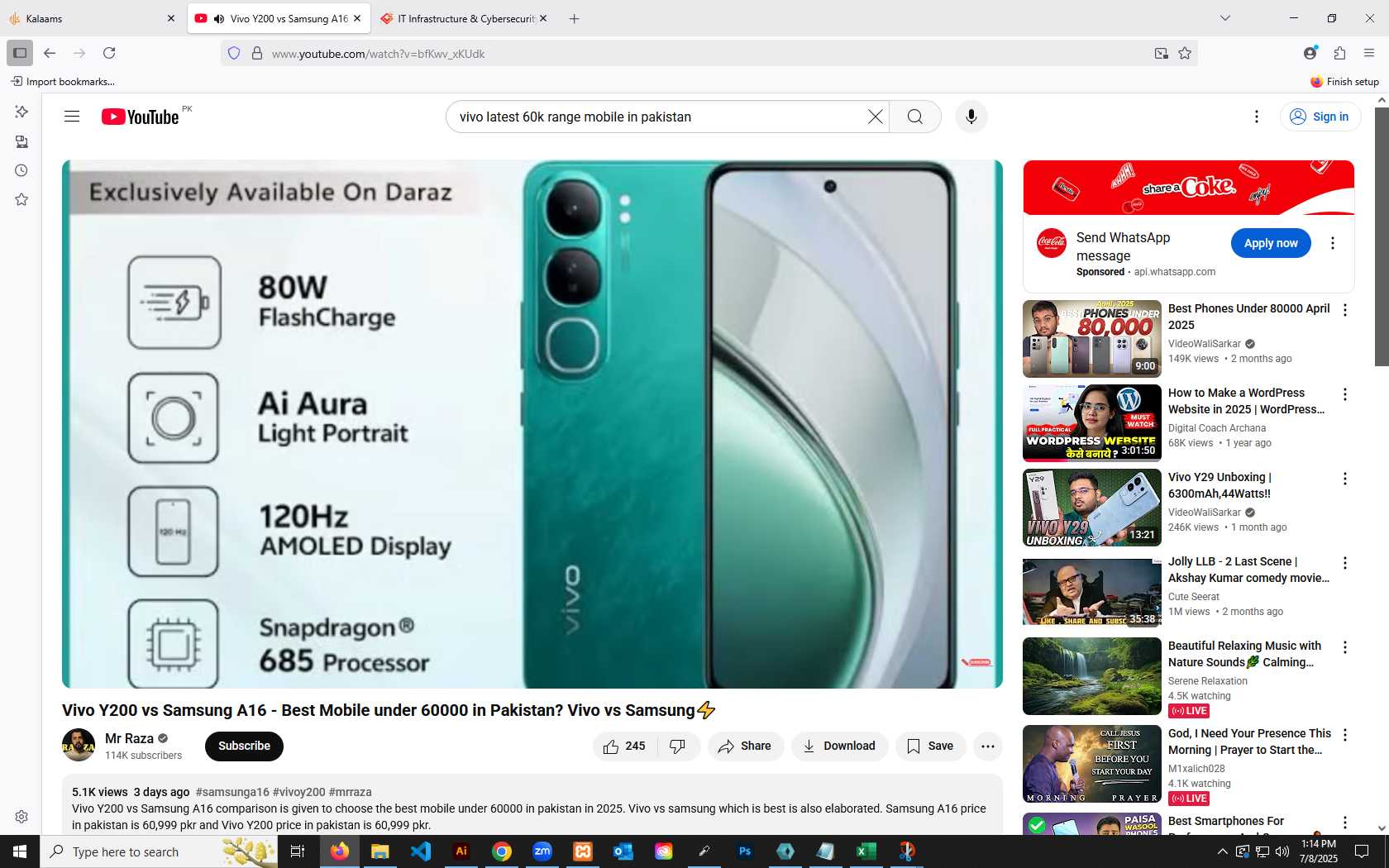
Task: Switch to the Kalaams tab
Action: pos(93,18)
